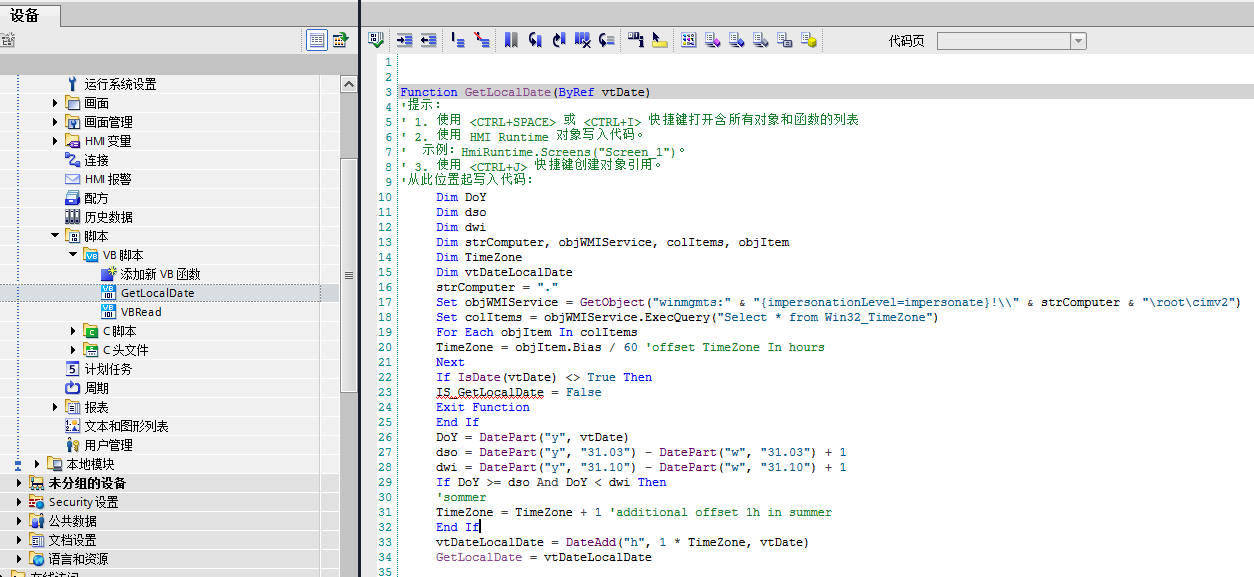Click the delete all bookmarks icon
The height and width of the screenshot is (577, 1254).
(x=583, y=40)
